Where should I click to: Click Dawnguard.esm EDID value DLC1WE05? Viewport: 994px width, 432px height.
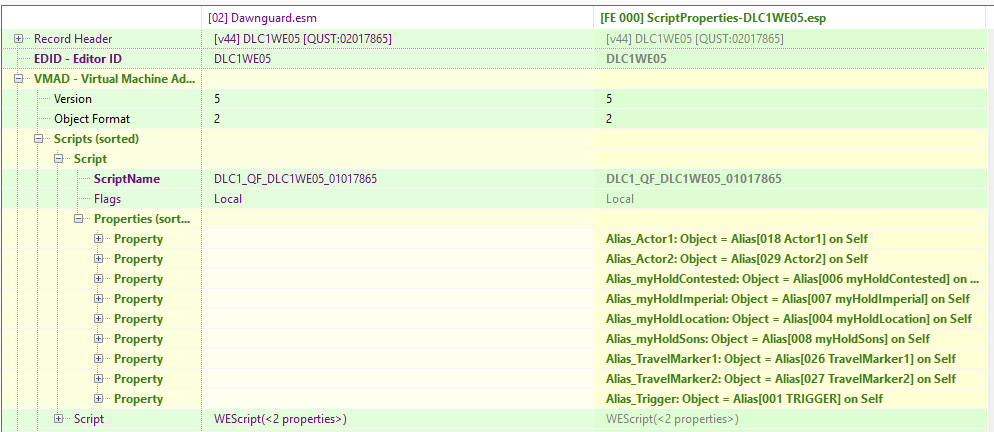pos(242,59)
